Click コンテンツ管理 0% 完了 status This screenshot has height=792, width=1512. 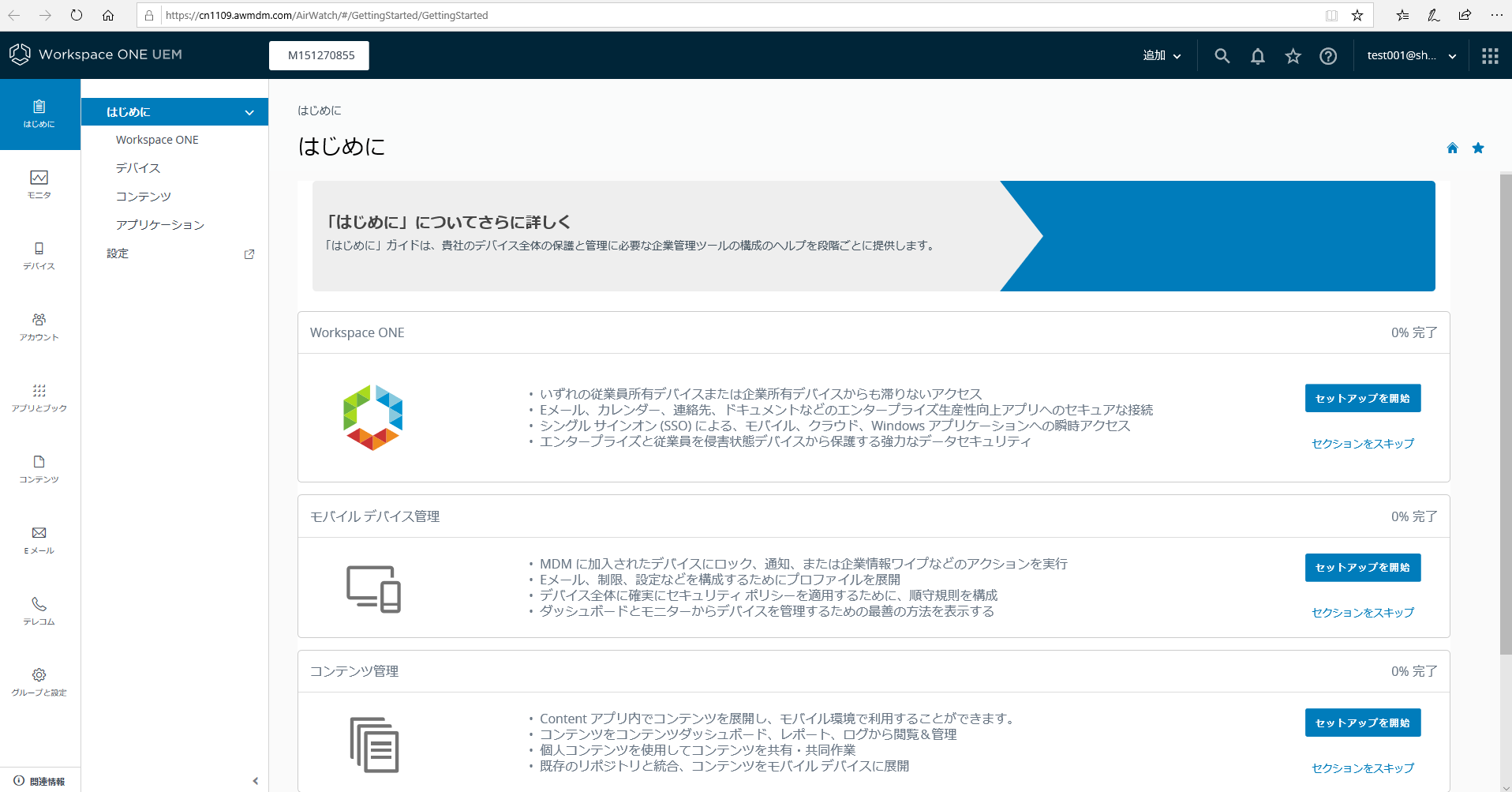point(1414,671)
